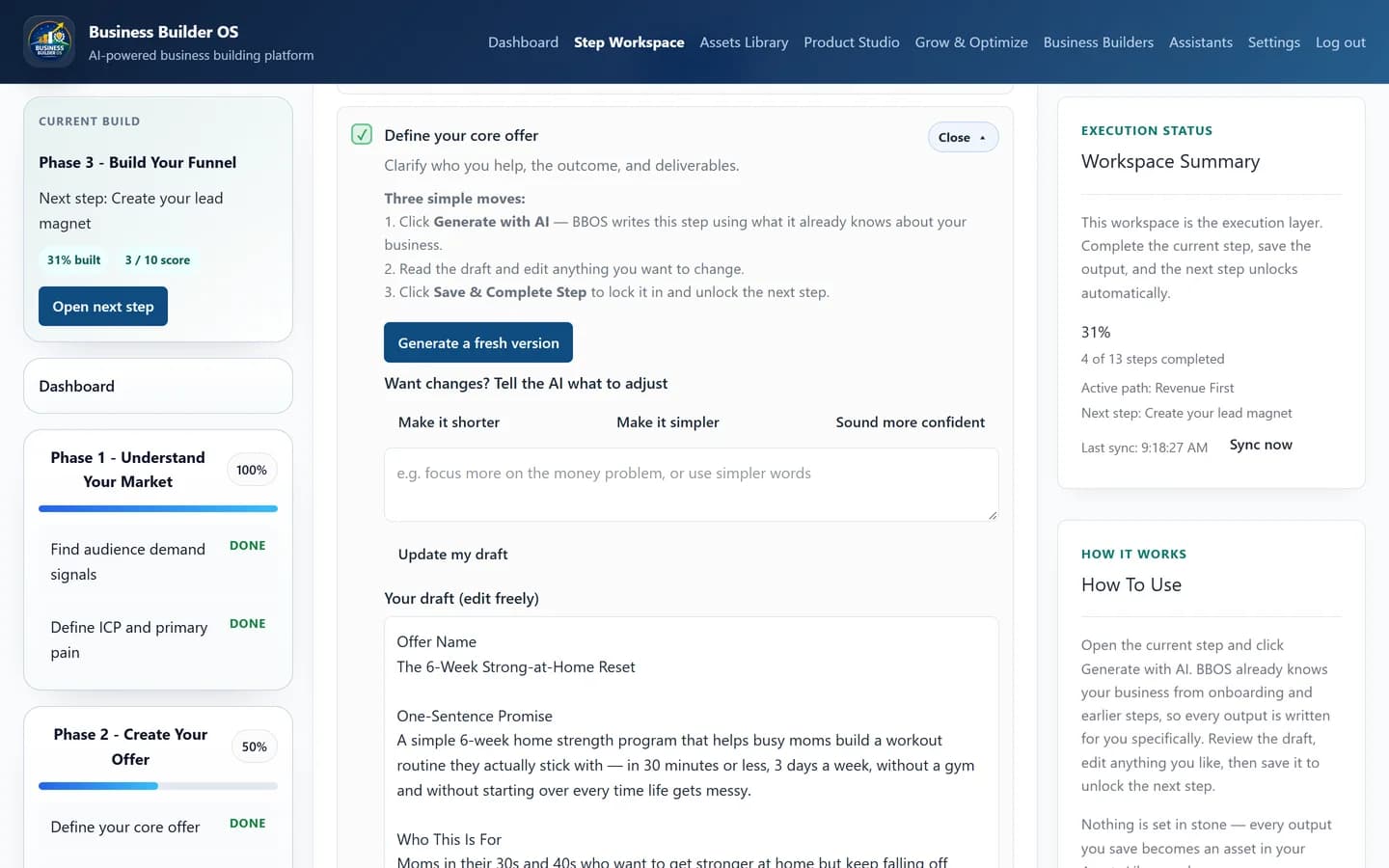
Task: Open the Define ICP and primary pain step
Action: click(x=158, y=639)
